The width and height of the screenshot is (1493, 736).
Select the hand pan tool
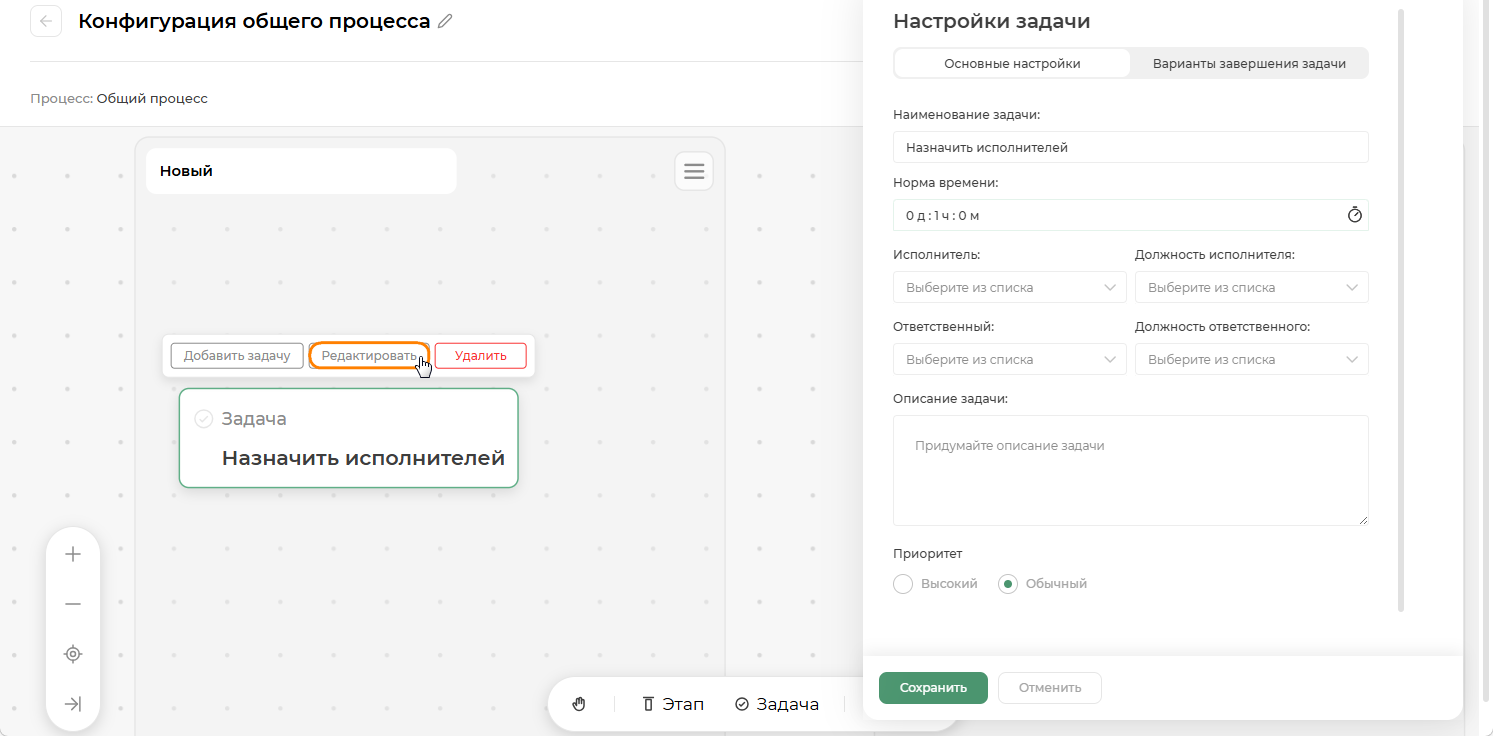(579, 704)
